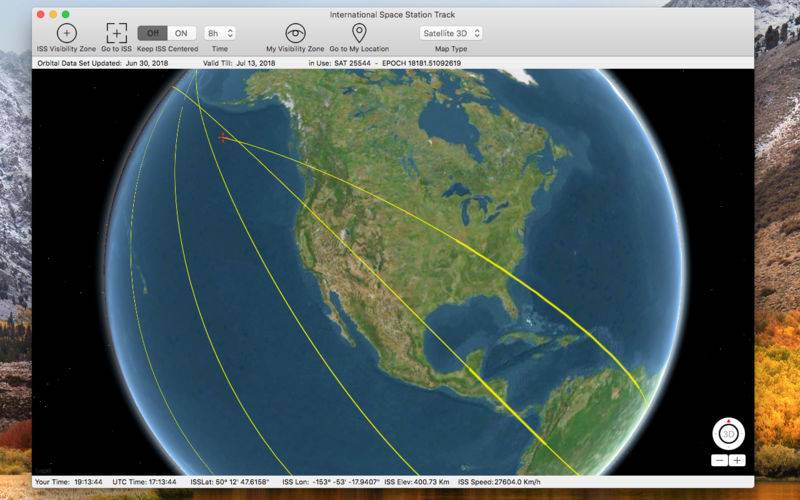Screen dimensions: 800x500
Task: Zoom in with the plus button
Action: click(x=737, y=460)
